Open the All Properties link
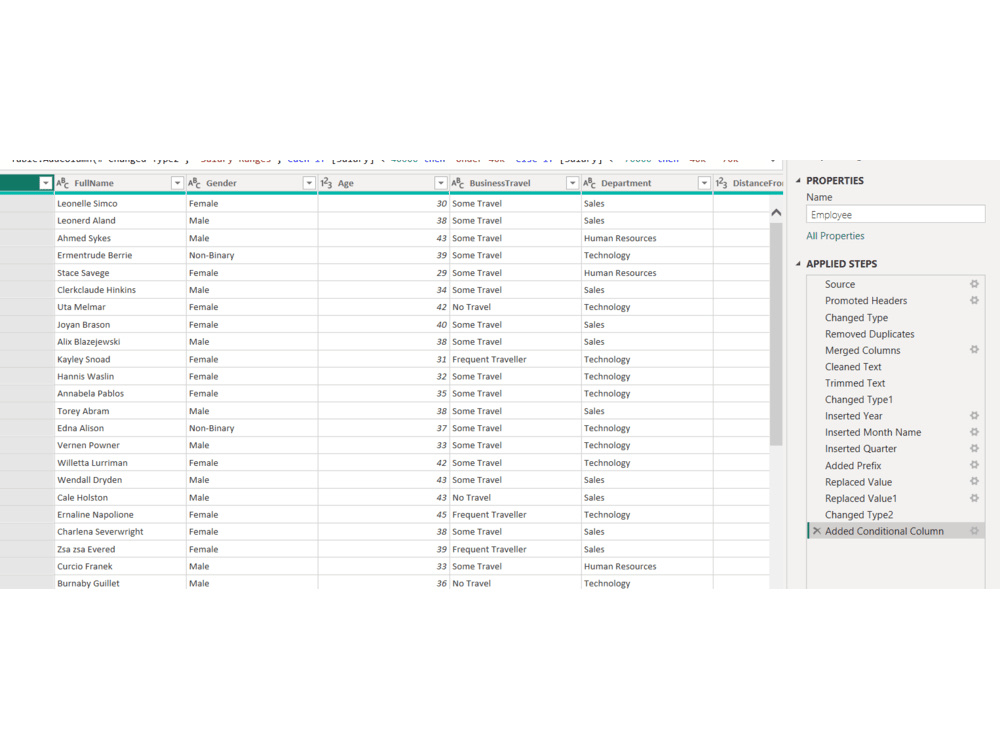This screenshot has width=1000, height=750. (x=835, y=235)
